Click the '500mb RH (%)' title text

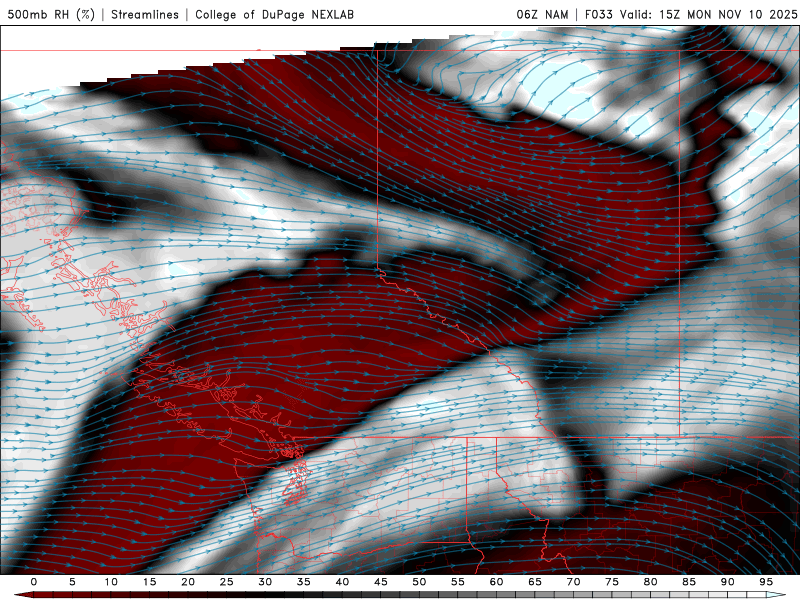click(x=51, y=14)
